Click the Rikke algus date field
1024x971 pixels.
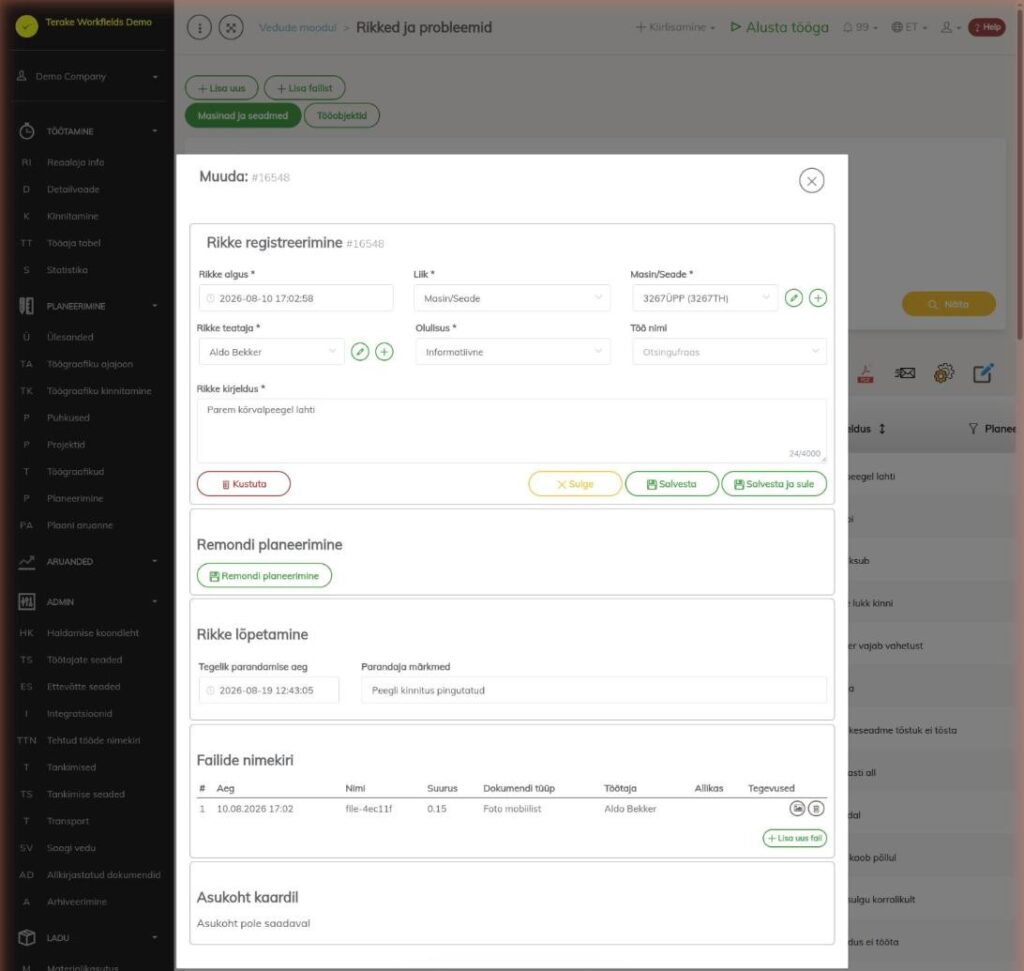point(296,298)
